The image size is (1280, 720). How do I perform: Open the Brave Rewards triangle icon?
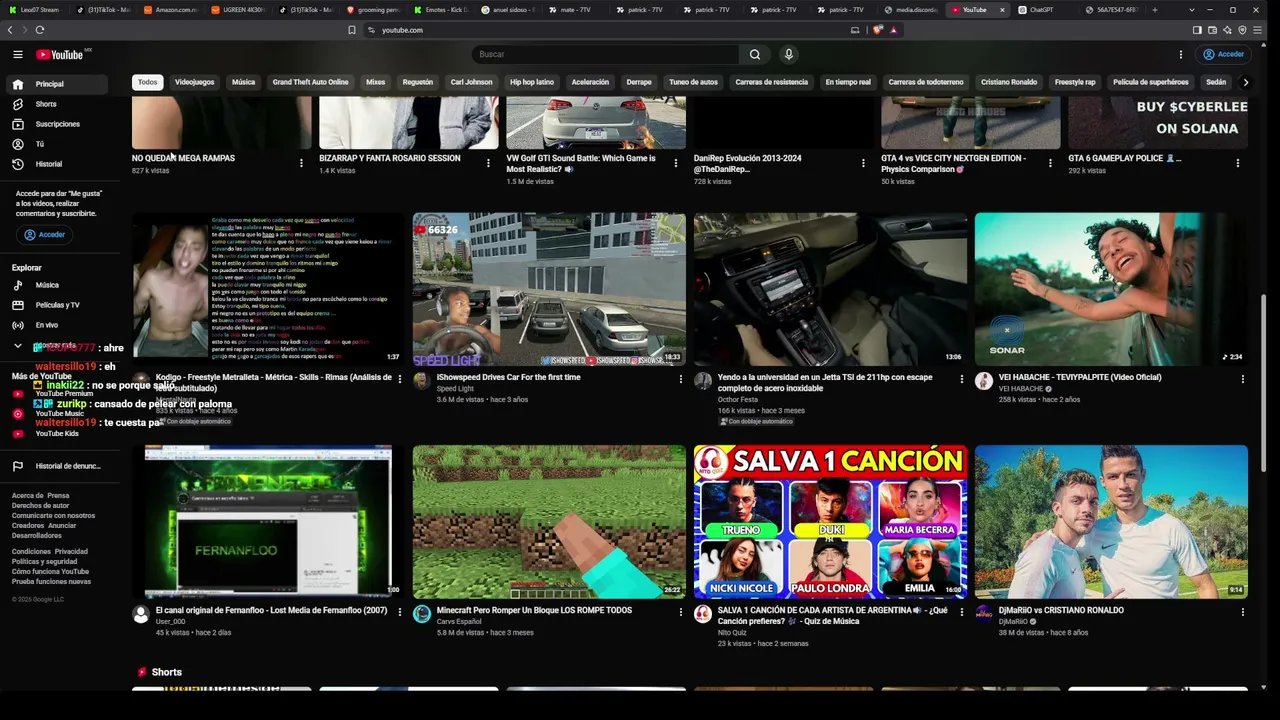tap(893, 30)
